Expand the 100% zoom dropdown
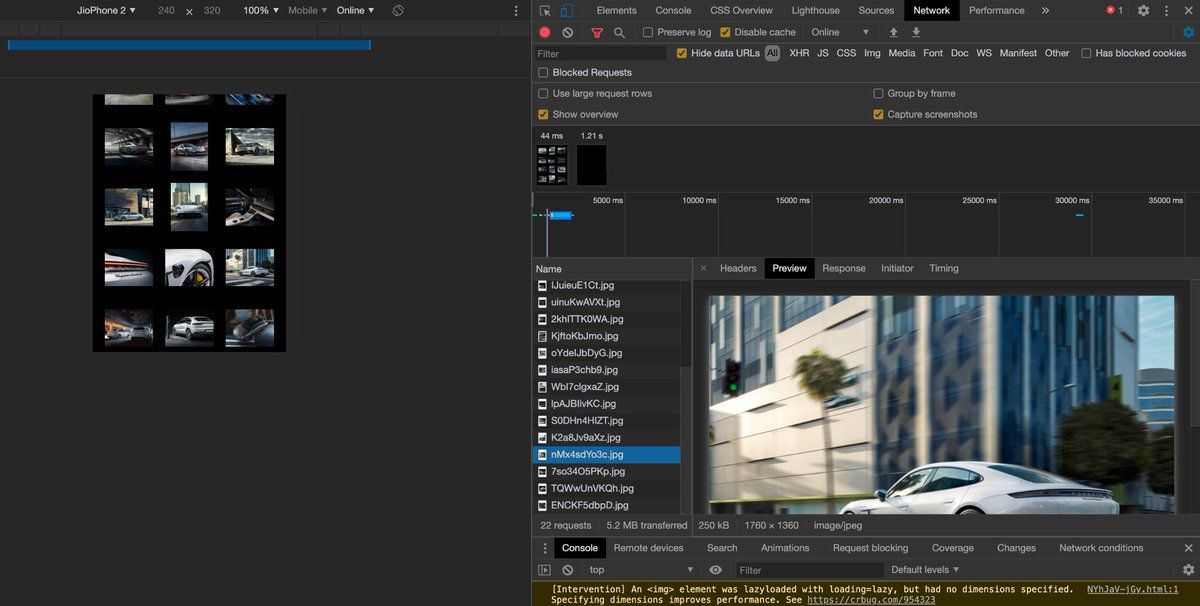This screenshot has width=1200, height=606. click(260, 11)
